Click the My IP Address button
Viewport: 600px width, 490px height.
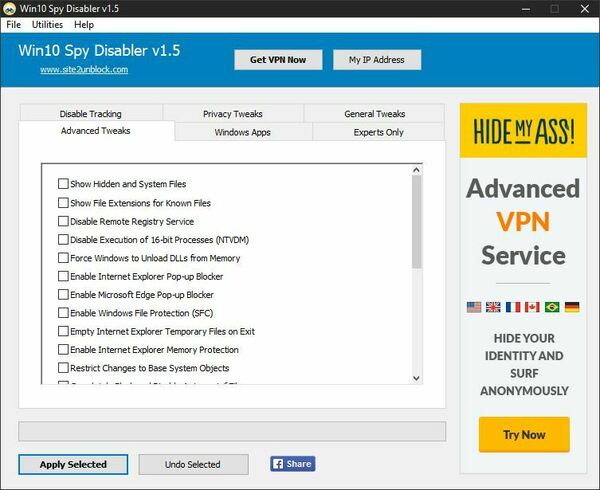377,60
